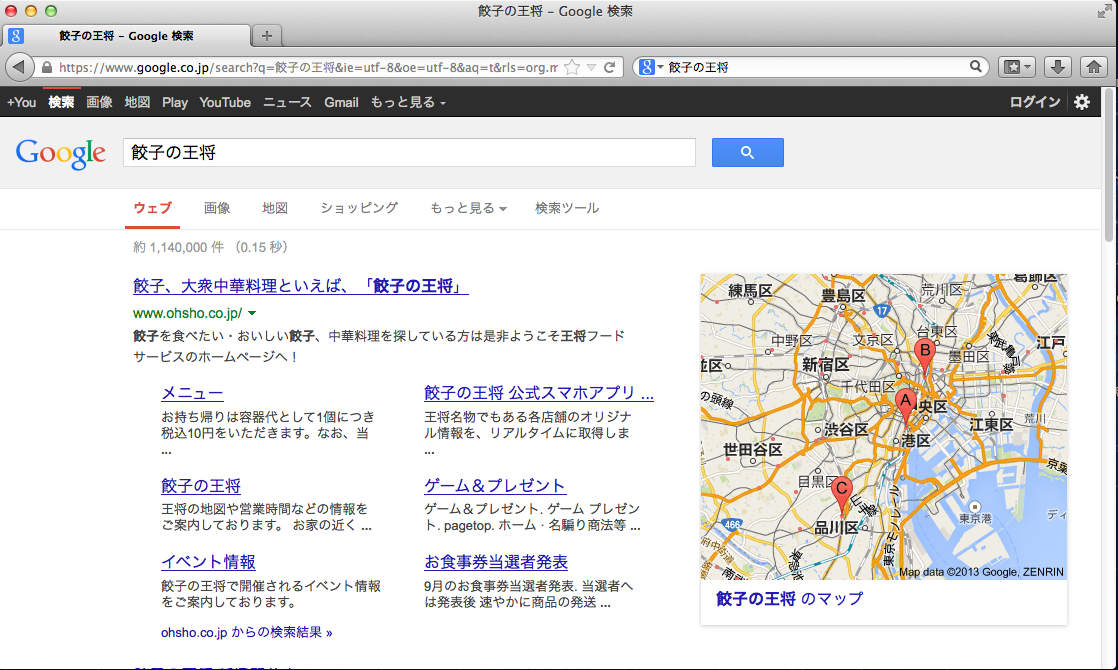Open the downloads arrow button
The image size is (1118, 670).
tap(1058, 67)
